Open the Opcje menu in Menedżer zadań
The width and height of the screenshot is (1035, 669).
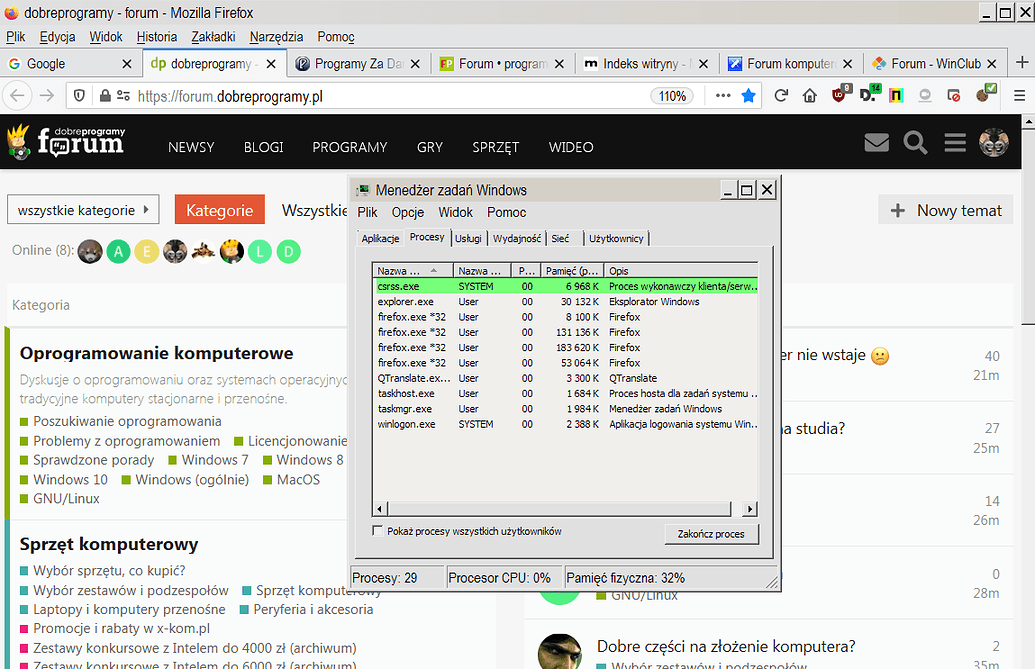(x=407, y=212)
